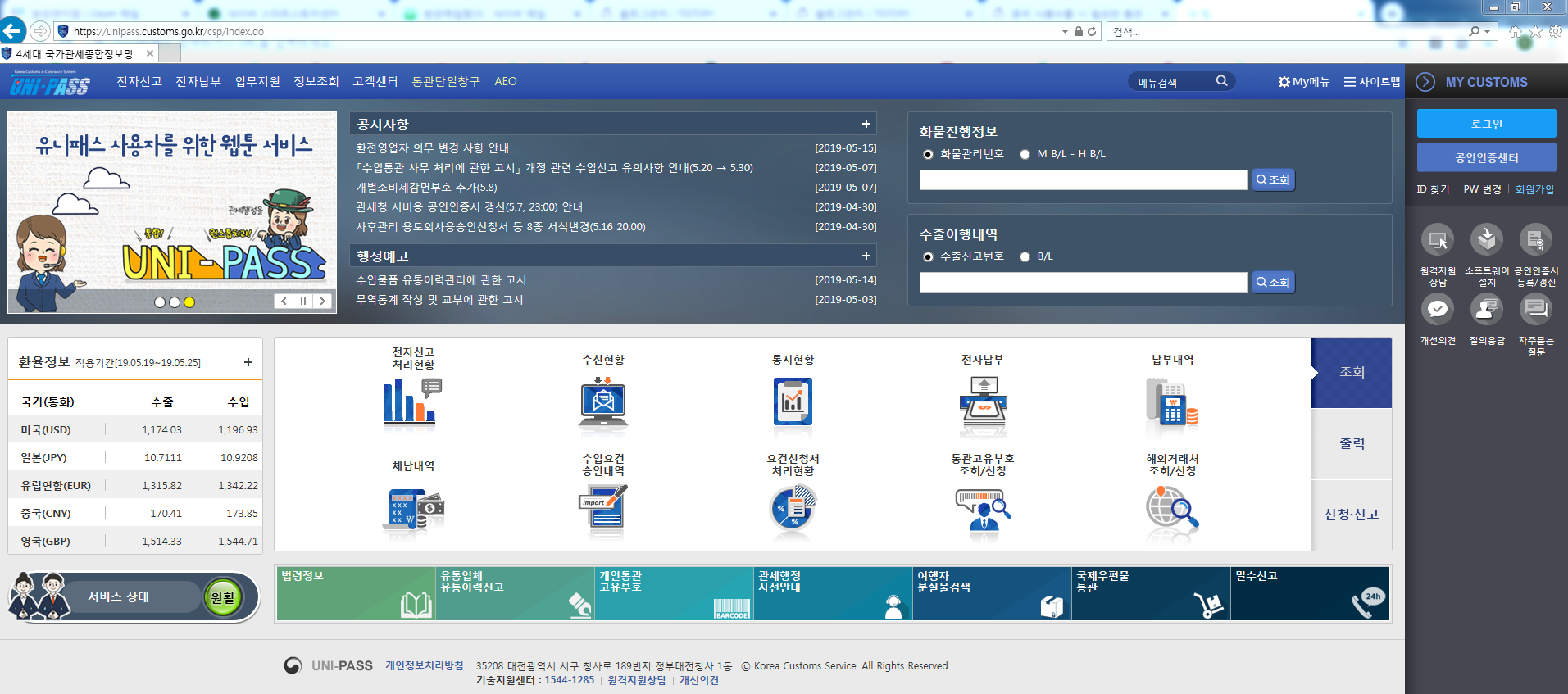Go back with browser back arrow
Image resolution: width=1568 pixels, height=694 pixels.
coord(12,31)
